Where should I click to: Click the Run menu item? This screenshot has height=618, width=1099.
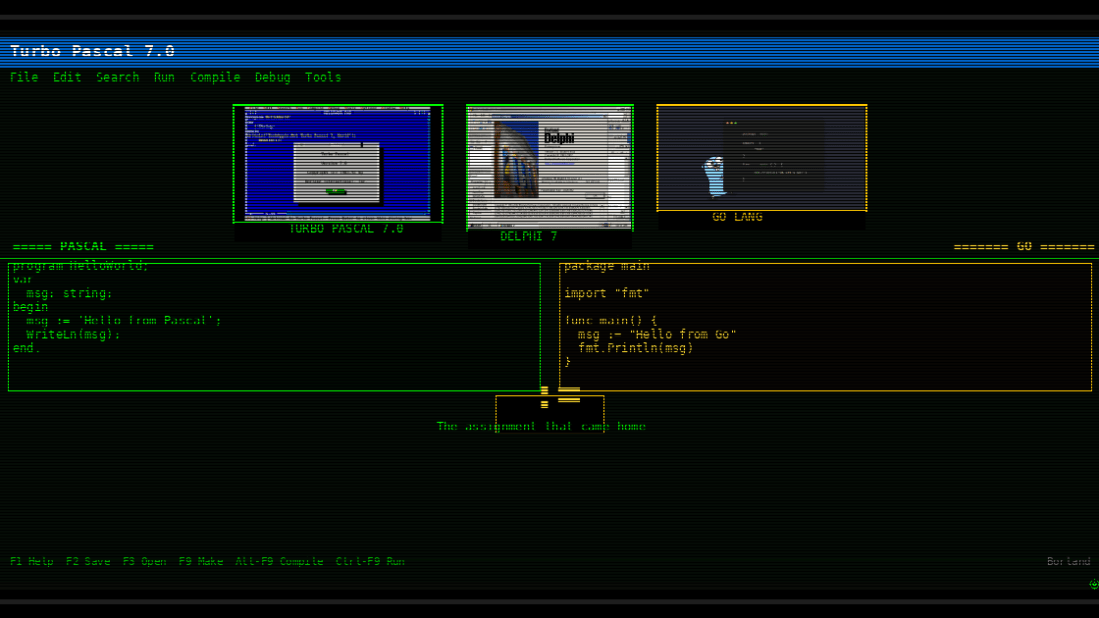[x=164, y=77]
